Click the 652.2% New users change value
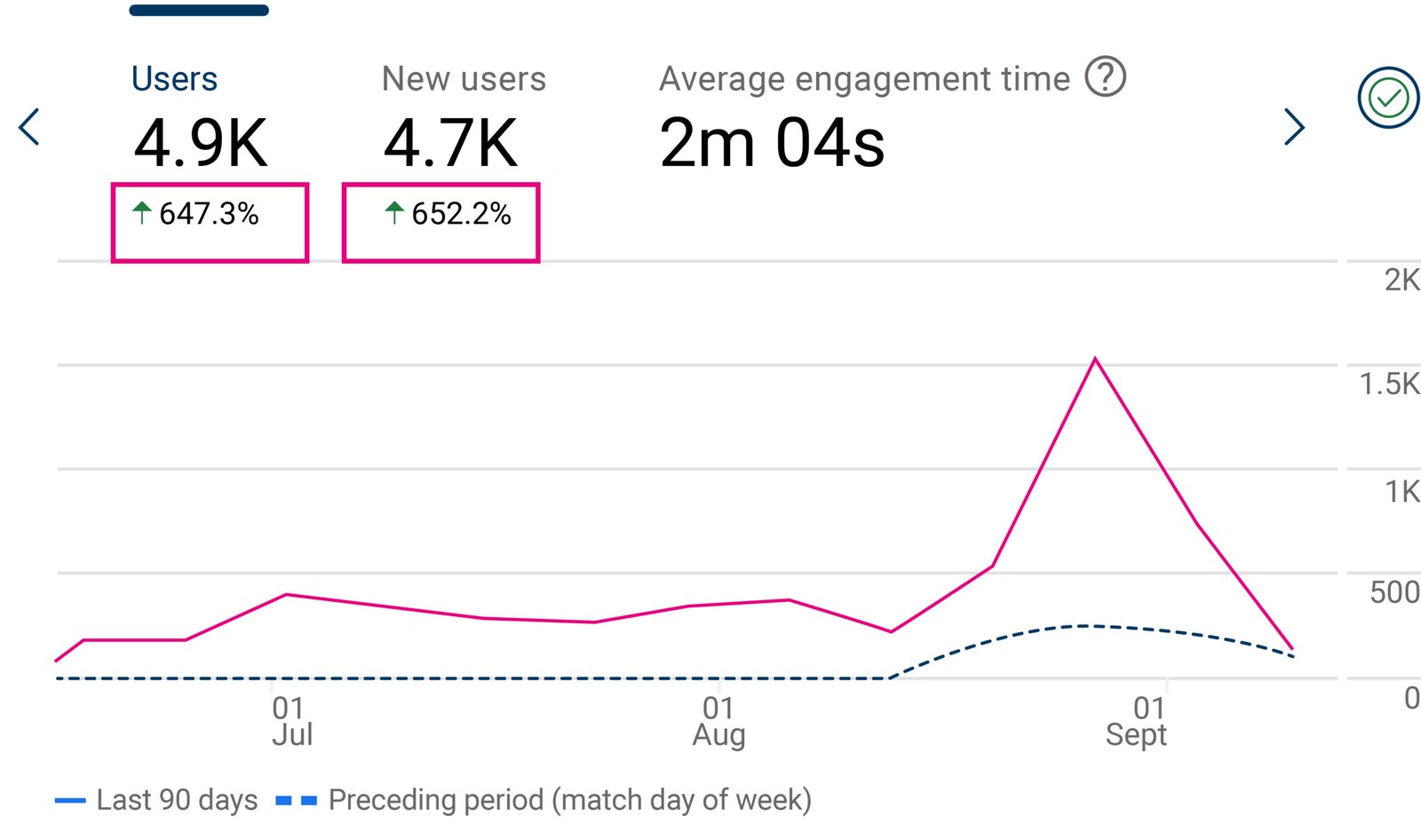The image size is (1421, 840). (x=441, y=222)
